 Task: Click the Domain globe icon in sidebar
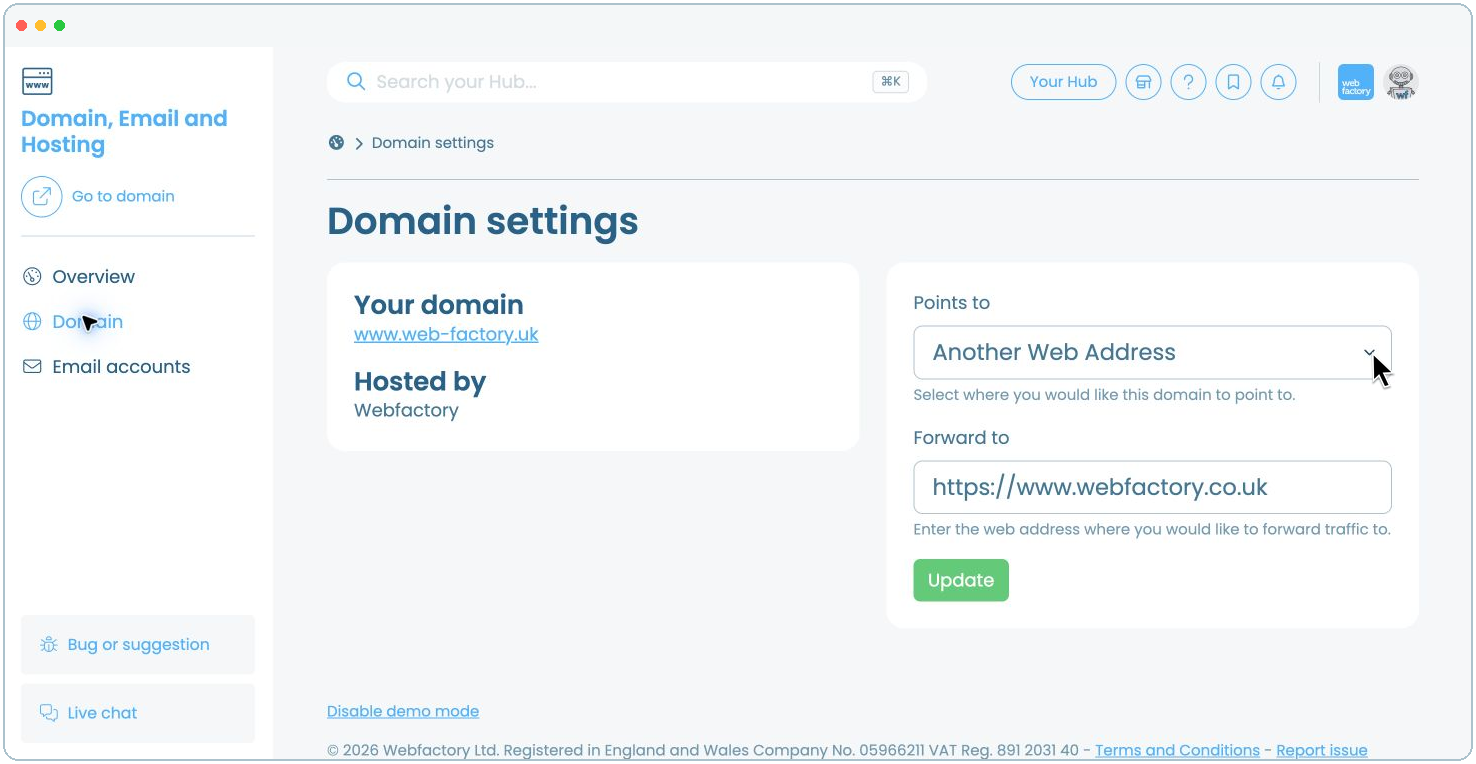(32, 322)
